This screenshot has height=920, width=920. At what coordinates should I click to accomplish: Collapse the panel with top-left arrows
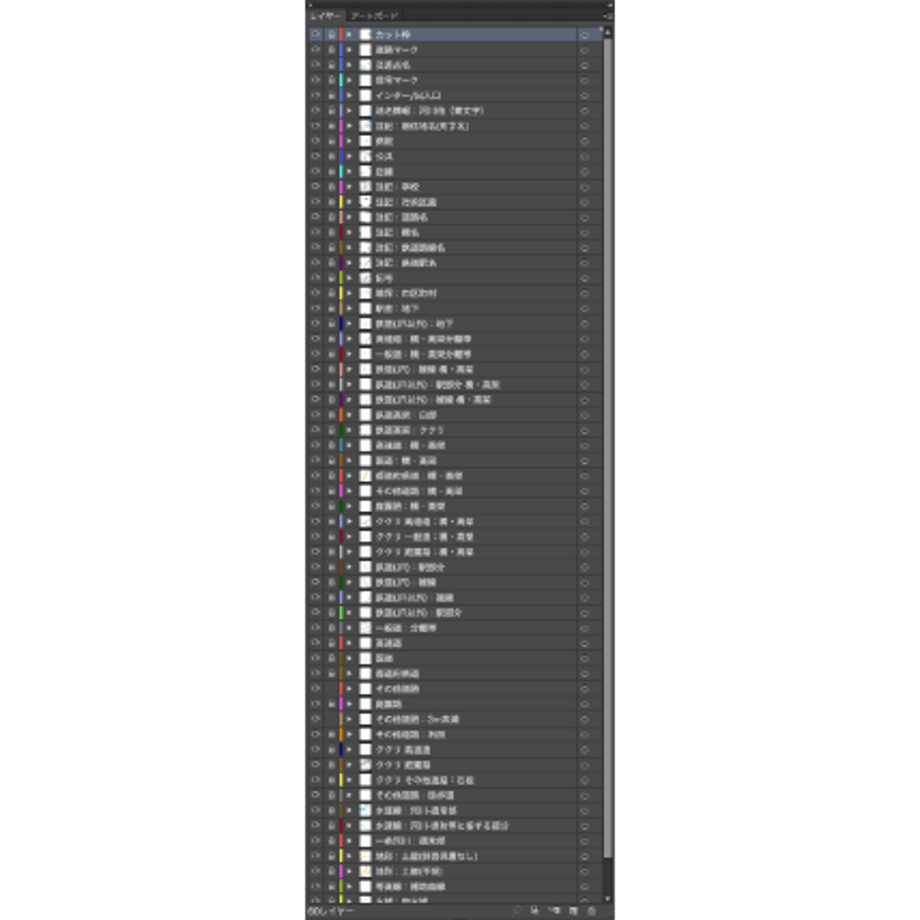coord(310,5)
